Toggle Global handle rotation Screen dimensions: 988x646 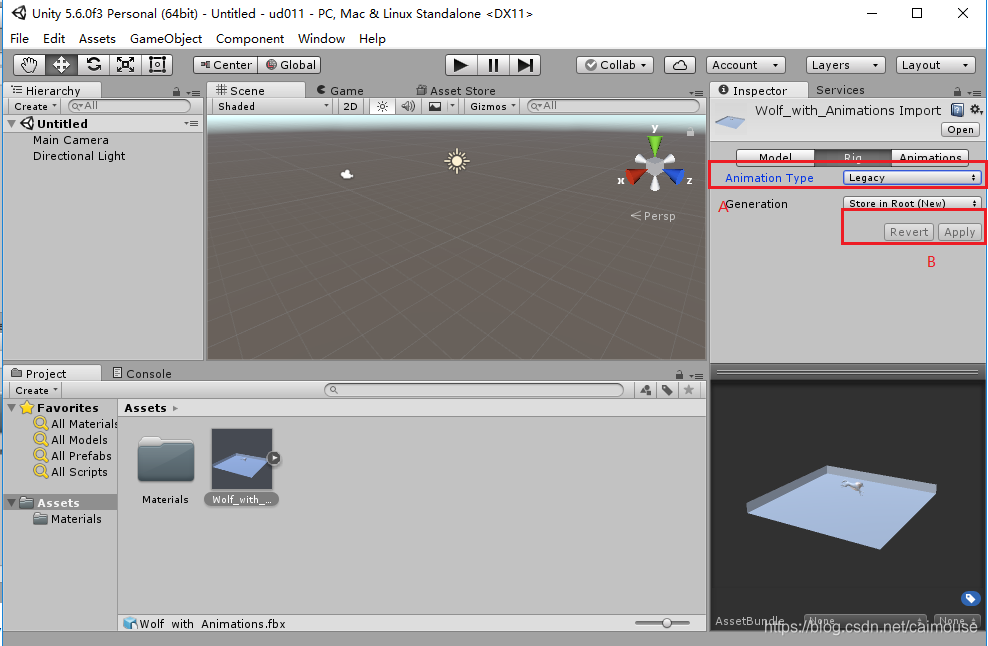click(x=290, y=65)
